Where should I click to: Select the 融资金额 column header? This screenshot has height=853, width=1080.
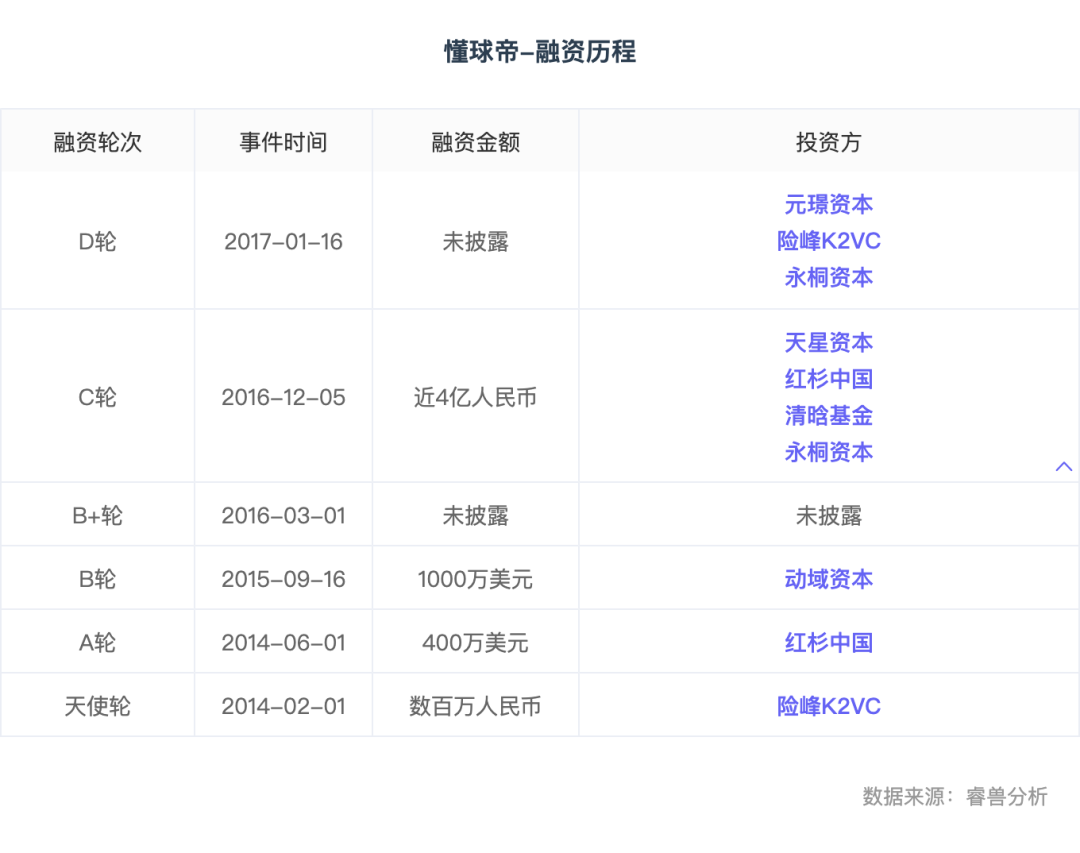[475, 143]
